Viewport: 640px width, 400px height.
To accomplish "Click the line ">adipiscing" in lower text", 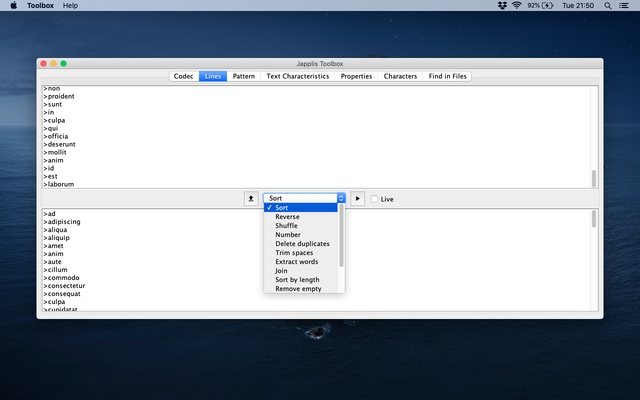I will 62,222.
